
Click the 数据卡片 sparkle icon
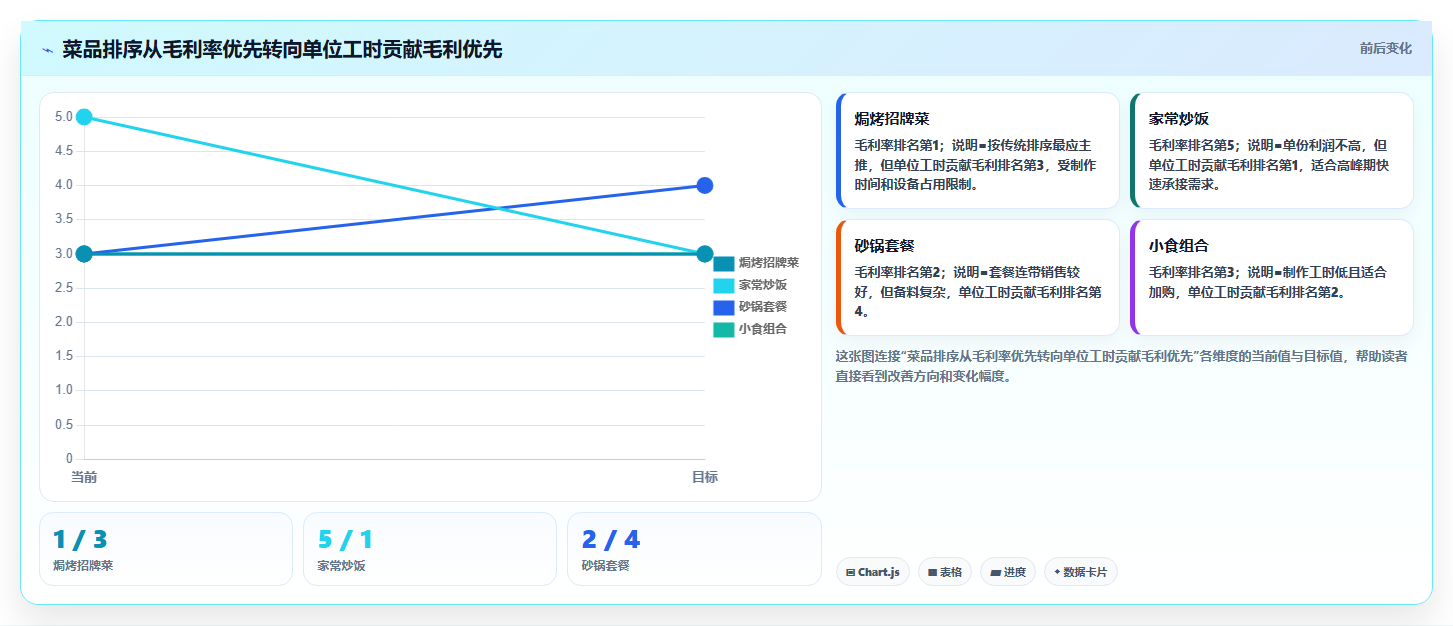pyautogui.click(x=1057, y=573)
